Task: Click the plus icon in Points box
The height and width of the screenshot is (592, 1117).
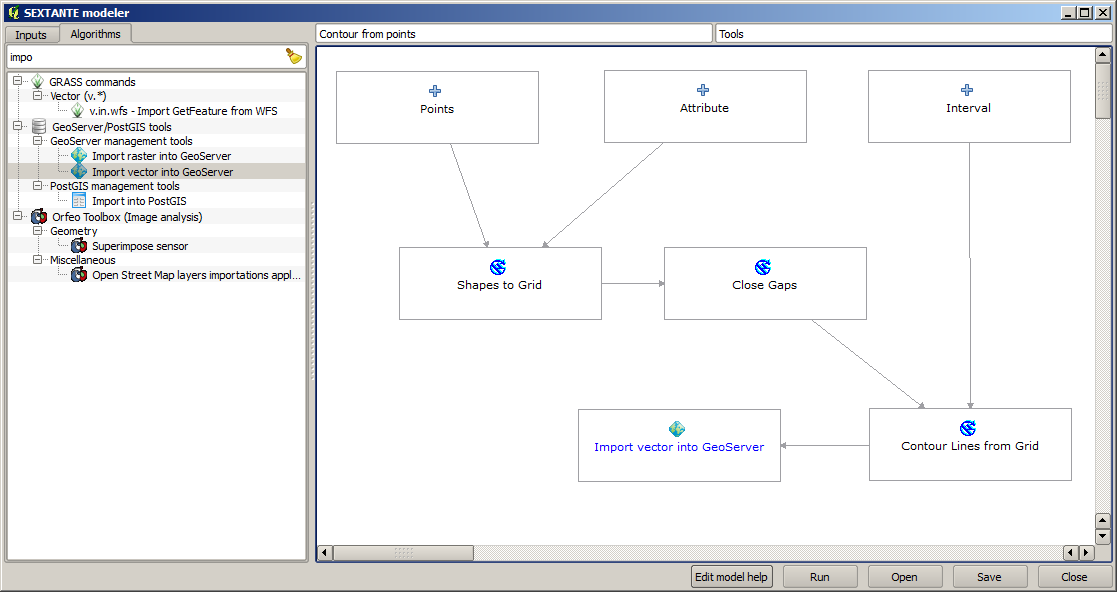Action: pyautogui.click(x=435, y=90)
